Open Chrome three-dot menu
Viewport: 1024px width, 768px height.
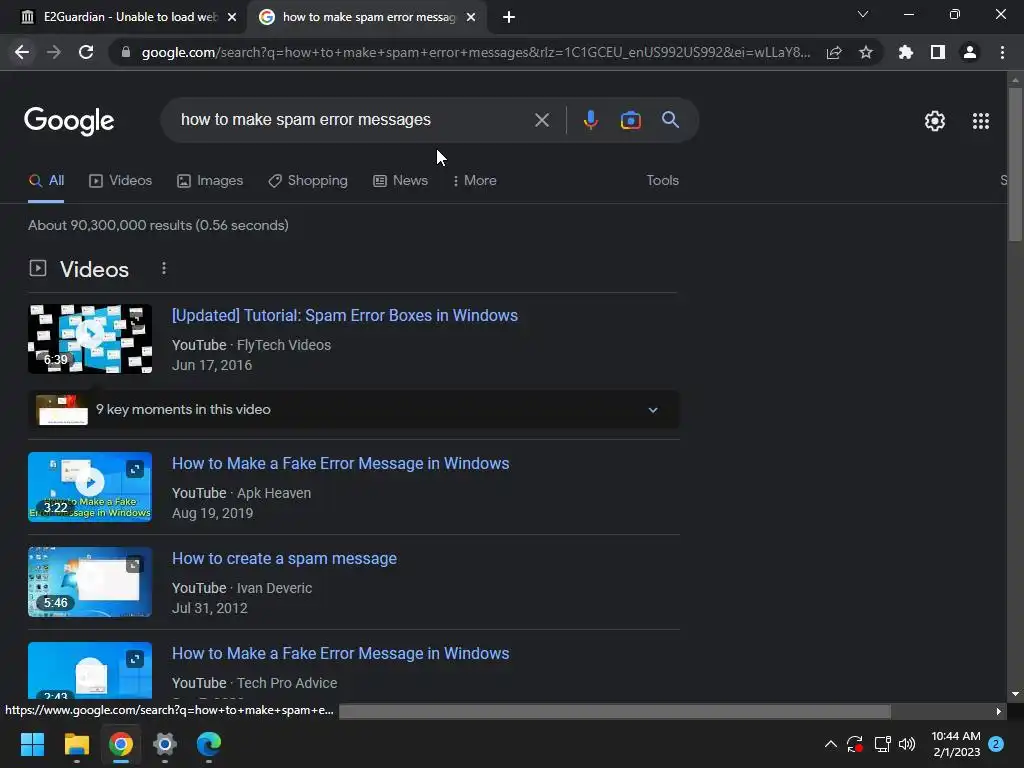tap(1002, 52)
